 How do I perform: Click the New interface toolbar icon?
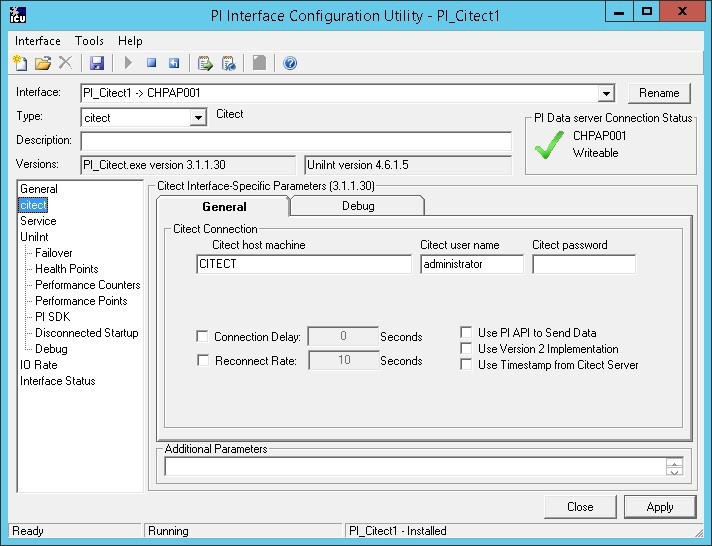click(20, 63)
